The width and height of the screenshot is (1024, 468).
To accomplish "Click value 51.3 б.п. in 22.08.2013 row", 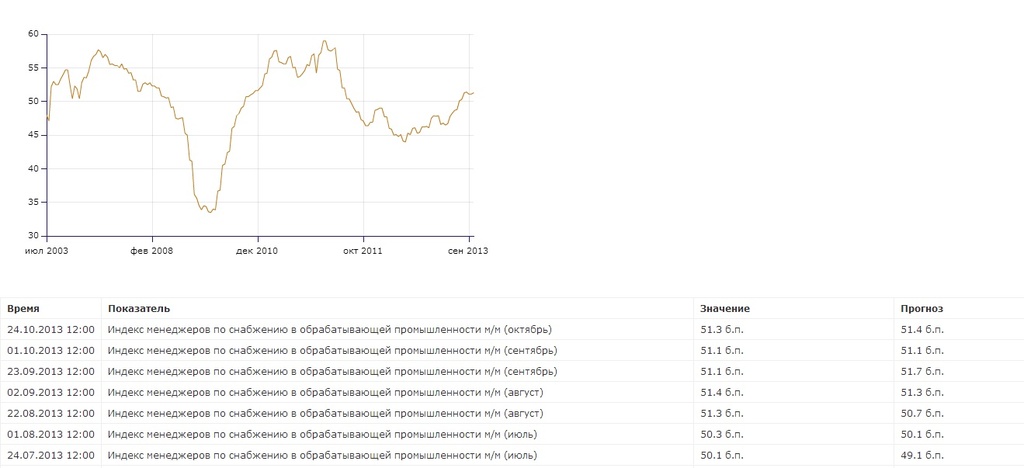I will [722, 413].
